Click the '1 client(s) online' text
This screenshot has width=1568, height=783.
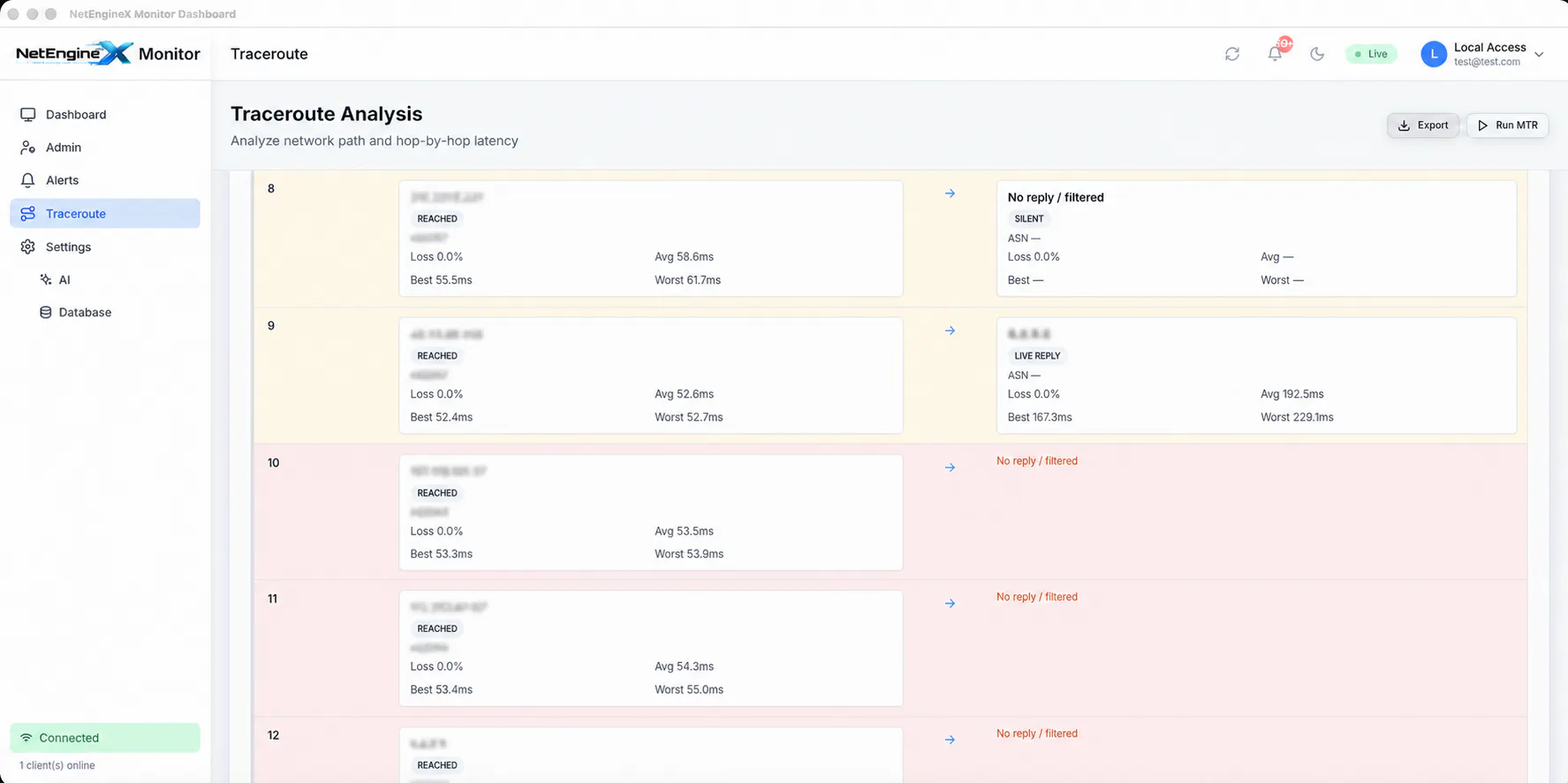tap(57, 765)
